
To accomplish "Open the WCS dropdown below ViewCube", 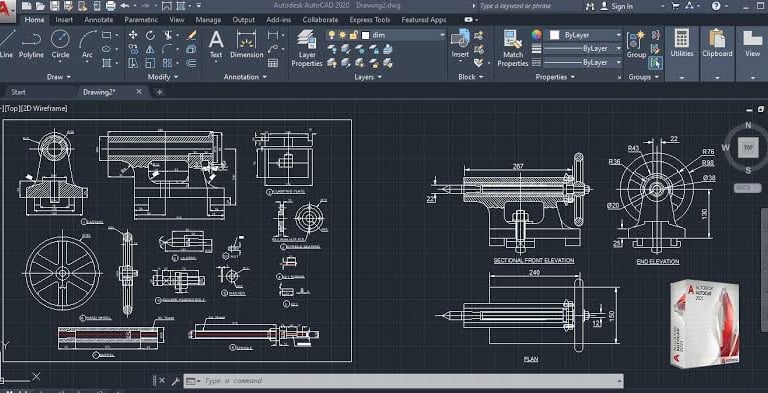I will pyautogui.click(x=747, y=188).
